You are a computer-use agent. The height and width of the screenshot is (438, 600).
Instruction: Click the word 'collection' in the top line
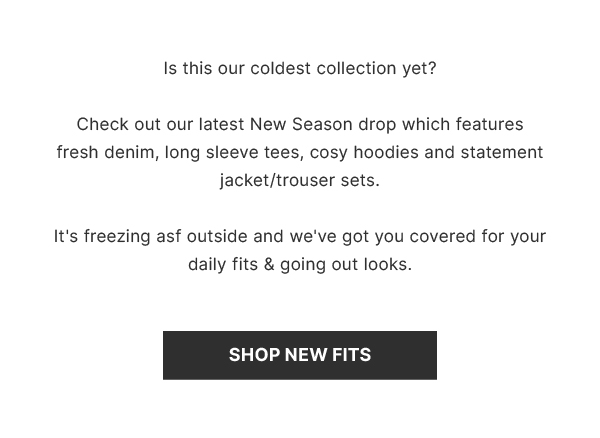click(356, 68)
